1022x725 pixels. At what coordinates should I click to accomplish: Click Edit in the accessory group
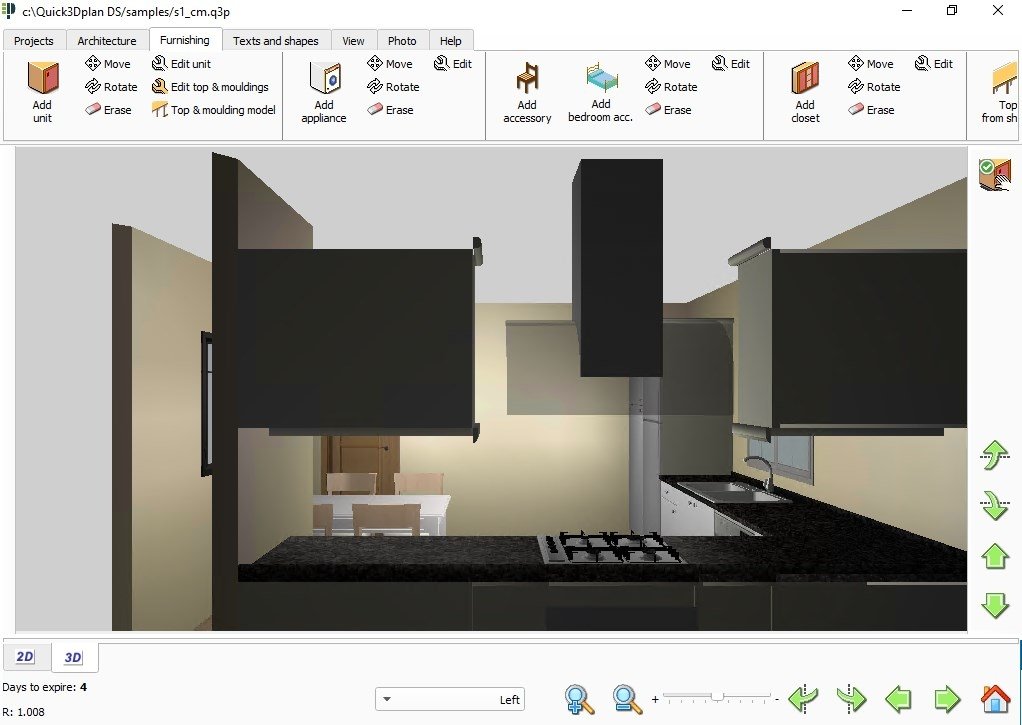pyautogui.click(x=731, y=63)
